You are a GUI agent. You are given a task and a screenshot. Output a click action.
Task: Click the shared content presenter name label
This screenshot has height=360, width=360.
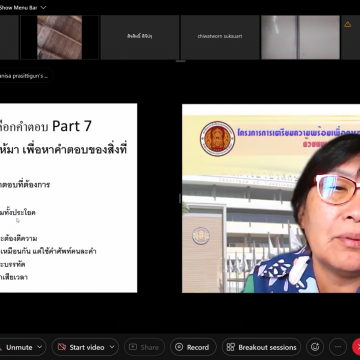pos(24,76)
